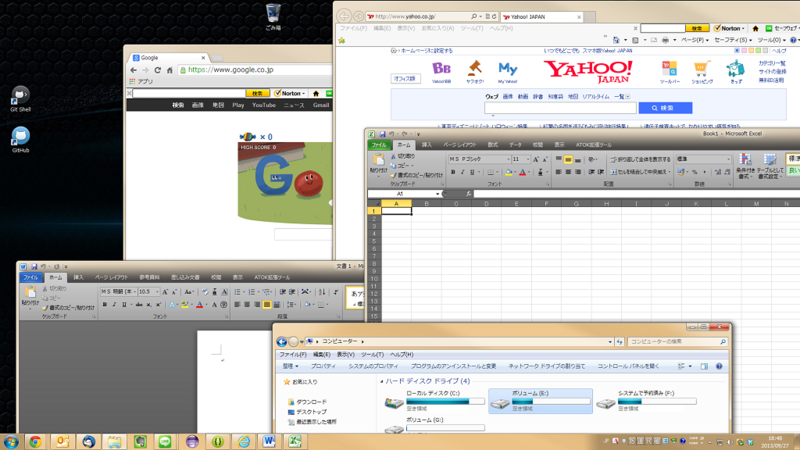Image resolution: width=800 pixels, height=450 pixels.
Task: Click the bullet list icon in Word
Action: 237,292
